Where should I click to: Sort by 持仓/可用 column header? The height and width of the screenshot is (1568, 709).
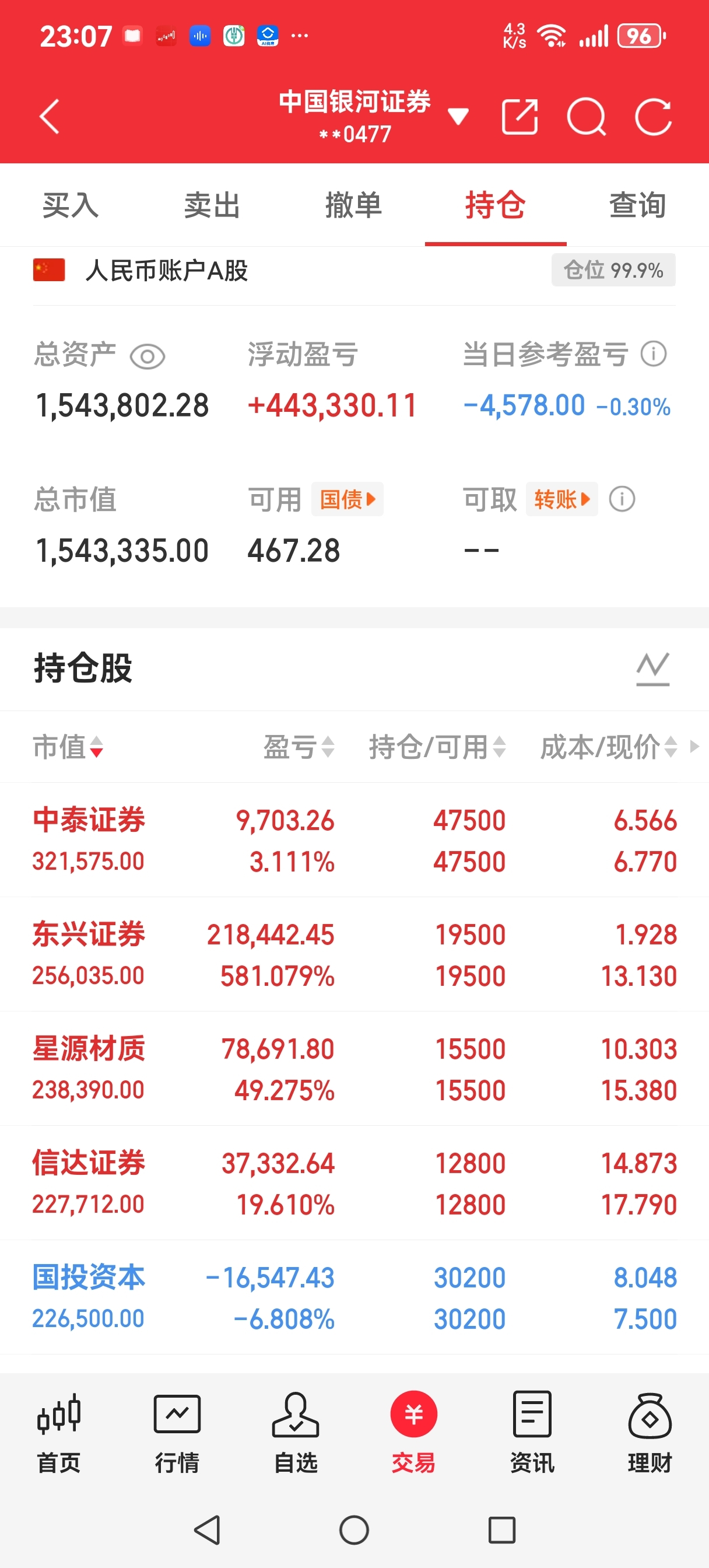pyautogui.click(x=437, y=747)
